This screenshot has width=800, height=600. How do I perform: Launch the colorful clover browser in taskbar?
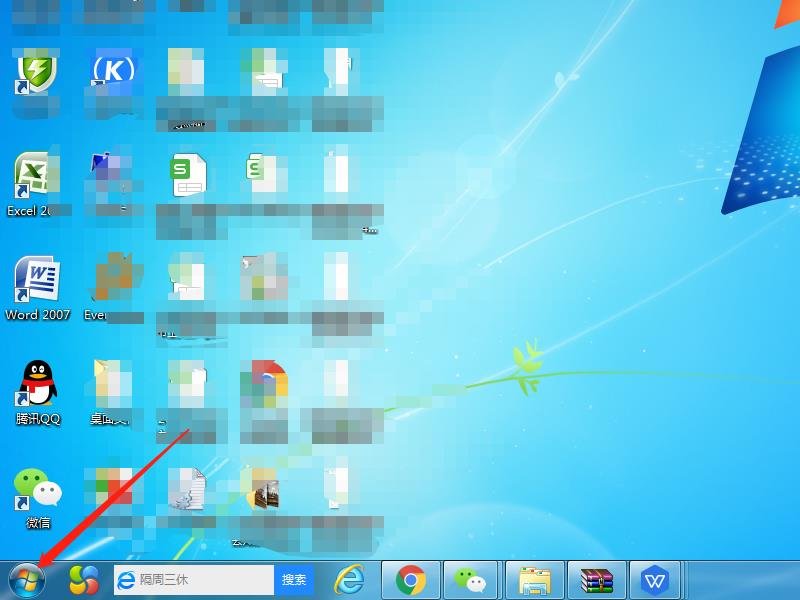pos(84,579)
